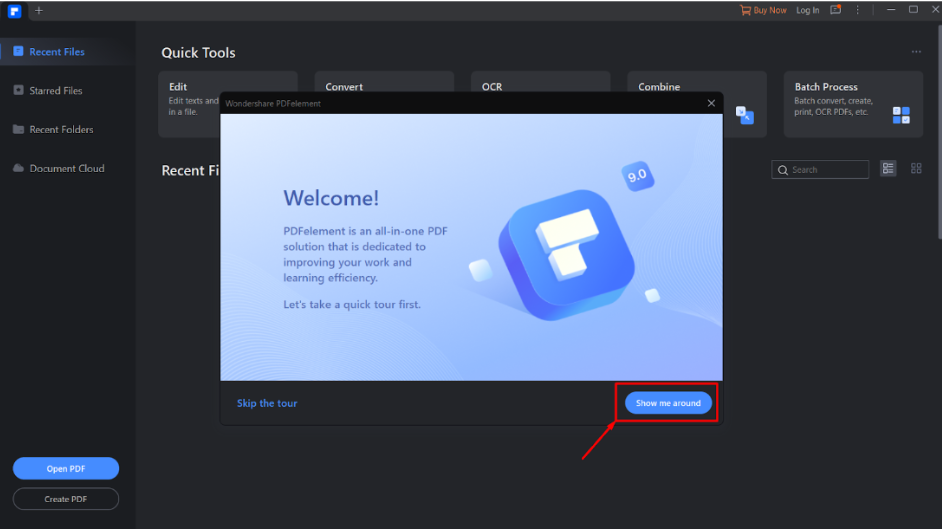This screenshot has width=942, height=529.
Task: Minimize the PDFelement window
Action: (x=891, y=10)
